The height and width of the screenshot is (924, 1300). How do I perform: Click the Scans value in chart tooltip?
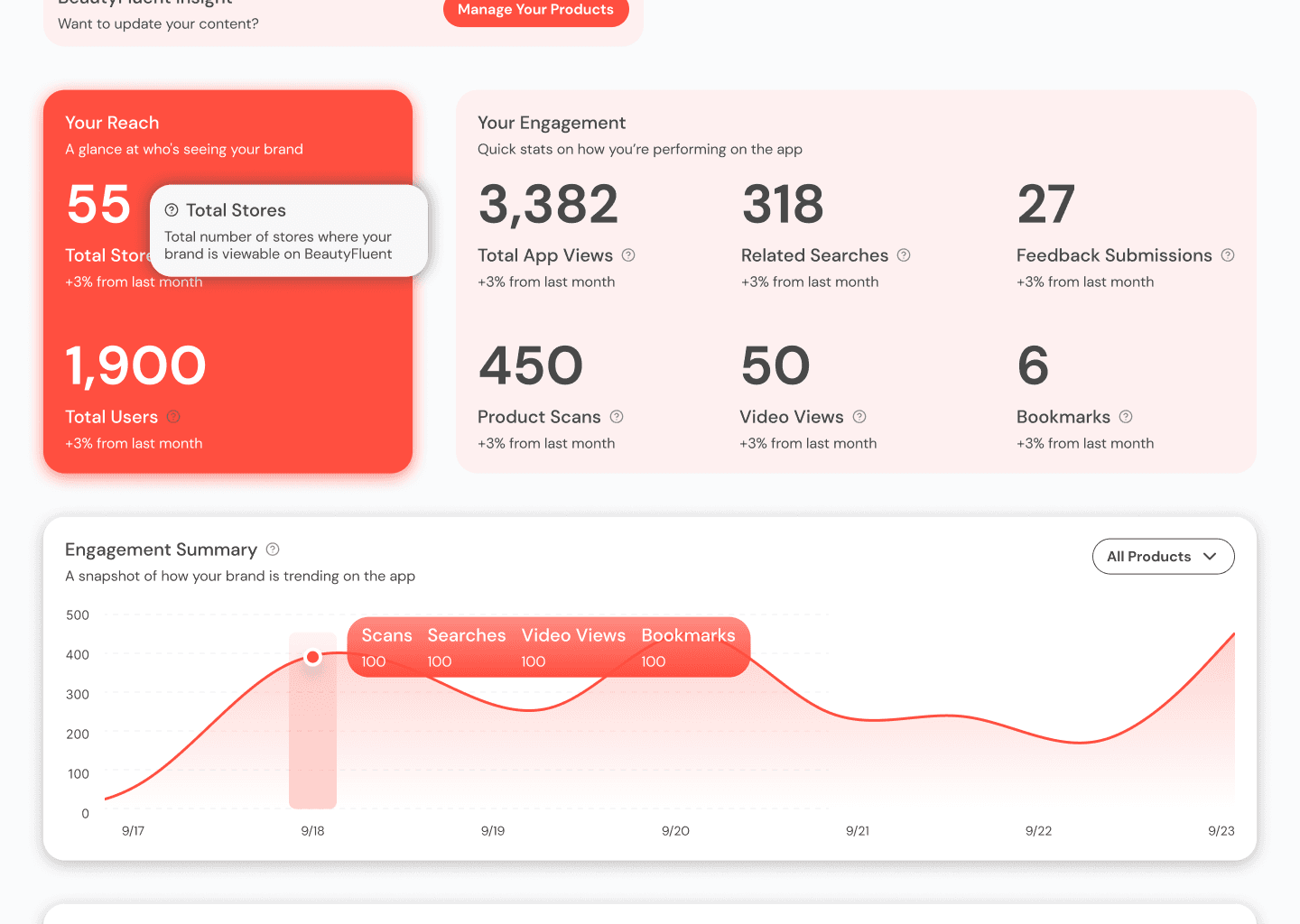(374, 661)
